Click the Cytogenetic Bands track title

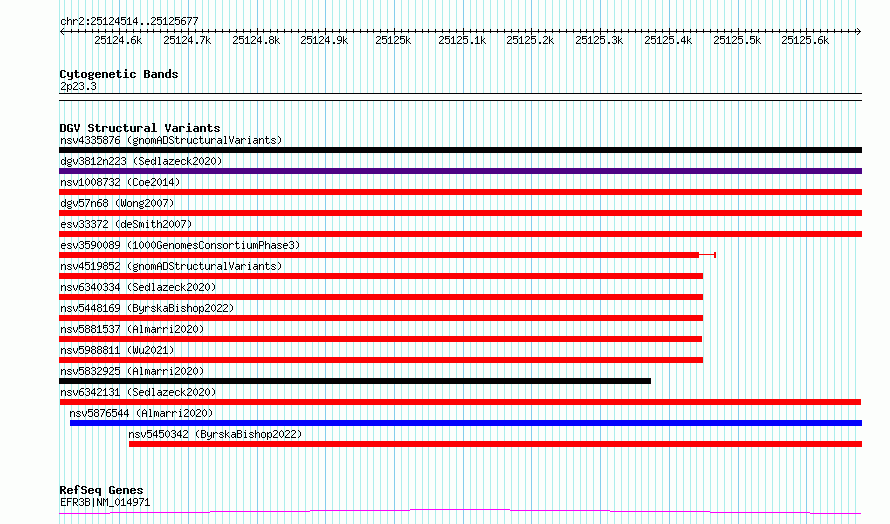pyautogui.click(x=119, y=74)
